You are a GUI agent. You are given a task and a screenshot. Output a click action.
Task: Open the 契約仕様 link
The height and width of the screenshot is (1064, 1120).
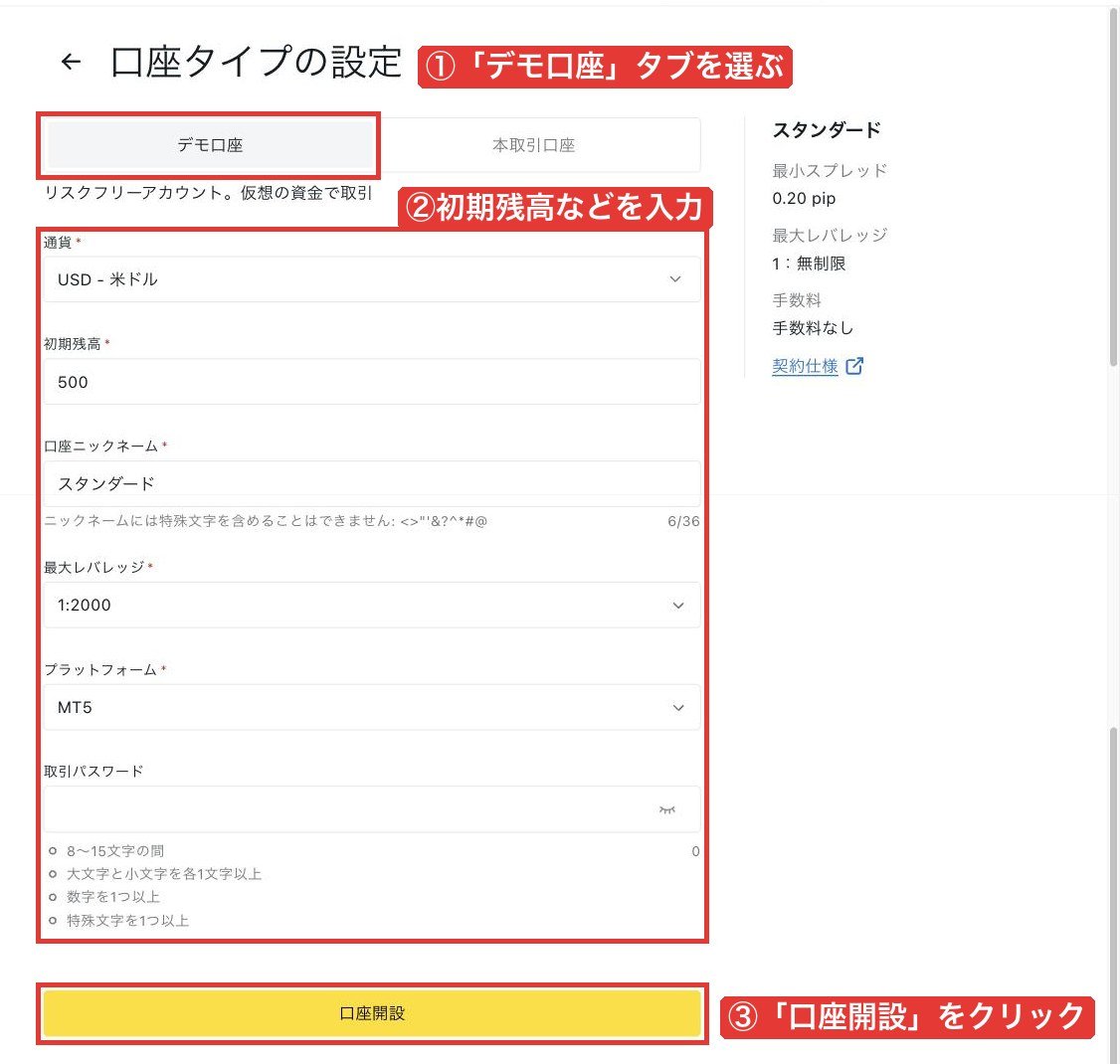pyautogui.click(x=805, y=366)
